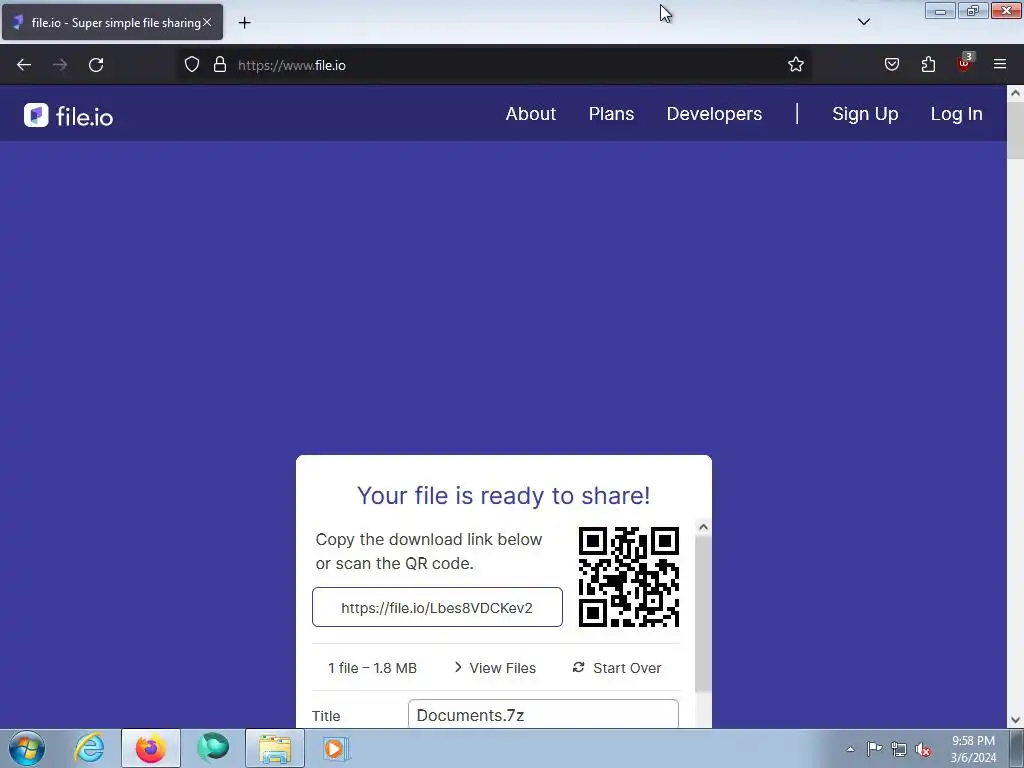The width and height of the screenshot is (1024, 768).
Task: Open Action Center flag icon
Action: (x=874, y=749)
